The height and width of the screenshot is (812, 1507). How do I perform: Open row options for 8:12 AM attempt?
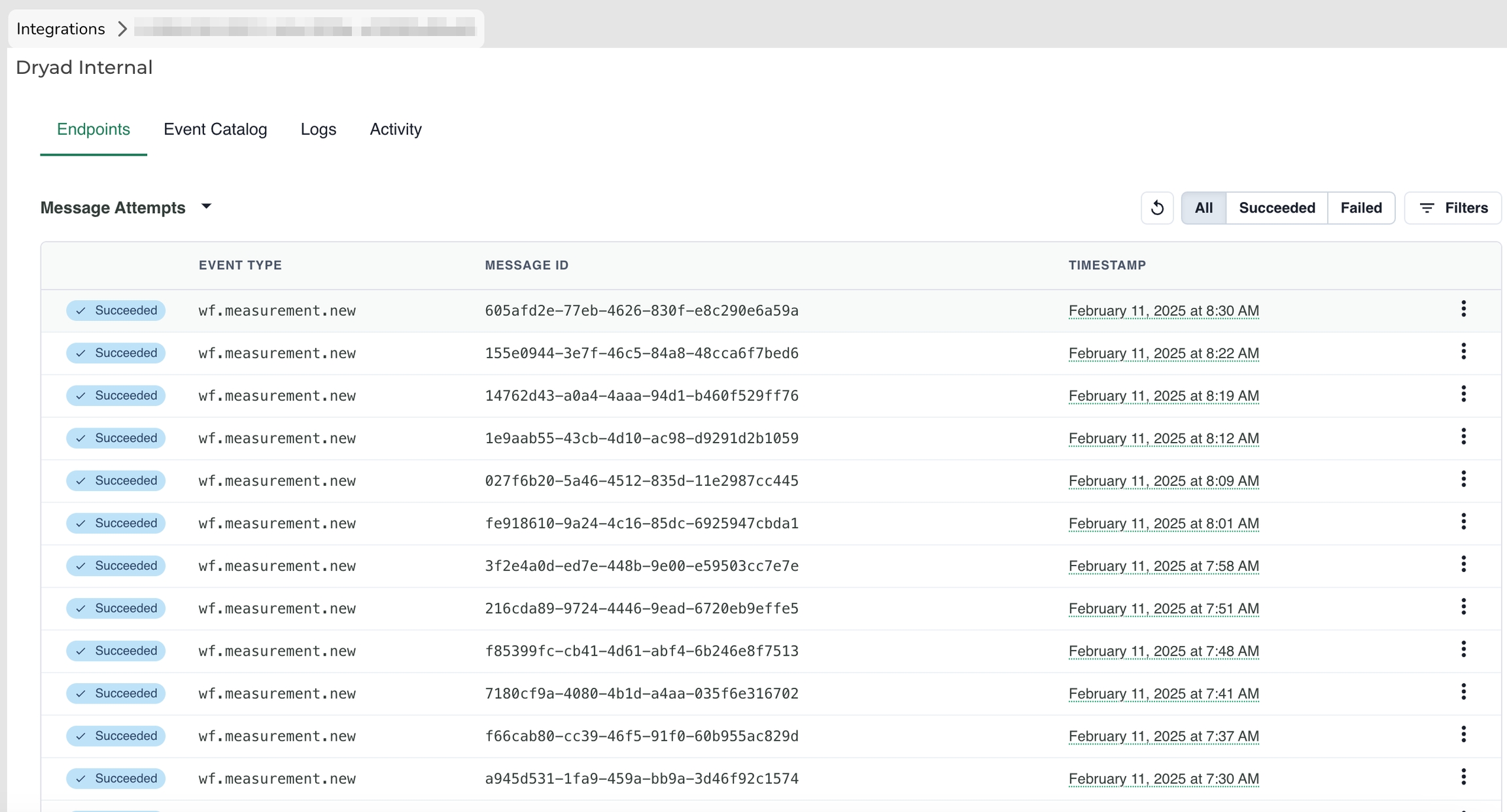point(1463,437)
